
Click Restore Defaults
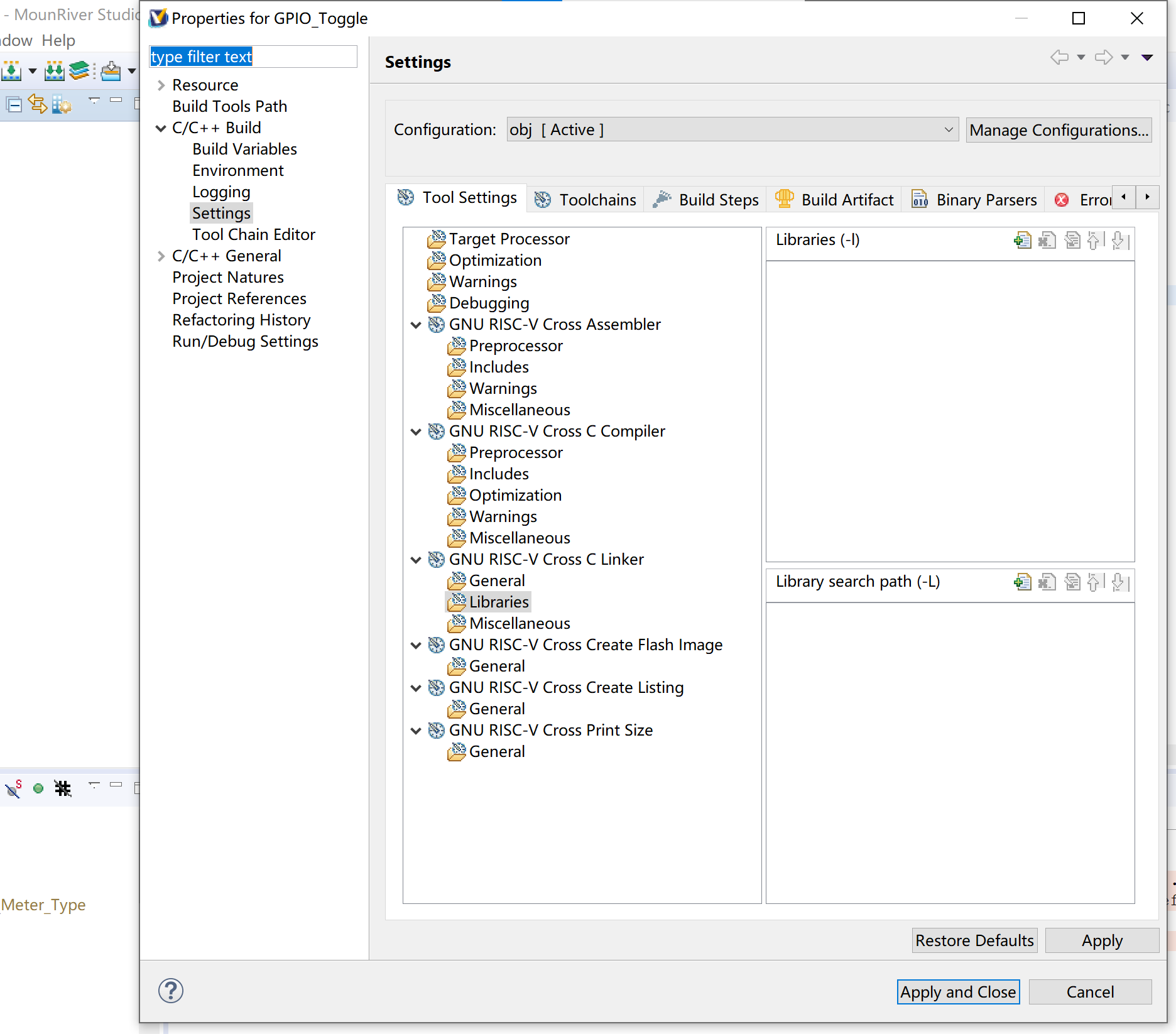coord(974,940)
